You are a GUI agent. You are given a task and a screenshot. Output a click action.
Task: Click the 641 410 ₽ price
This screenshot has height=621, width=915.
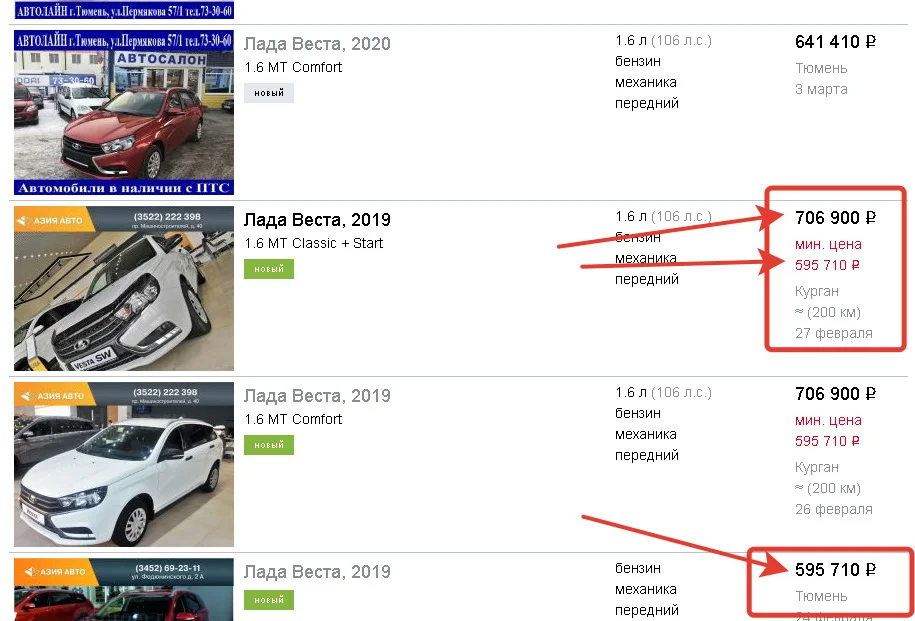pyautogui.click(x=835, y=42)
